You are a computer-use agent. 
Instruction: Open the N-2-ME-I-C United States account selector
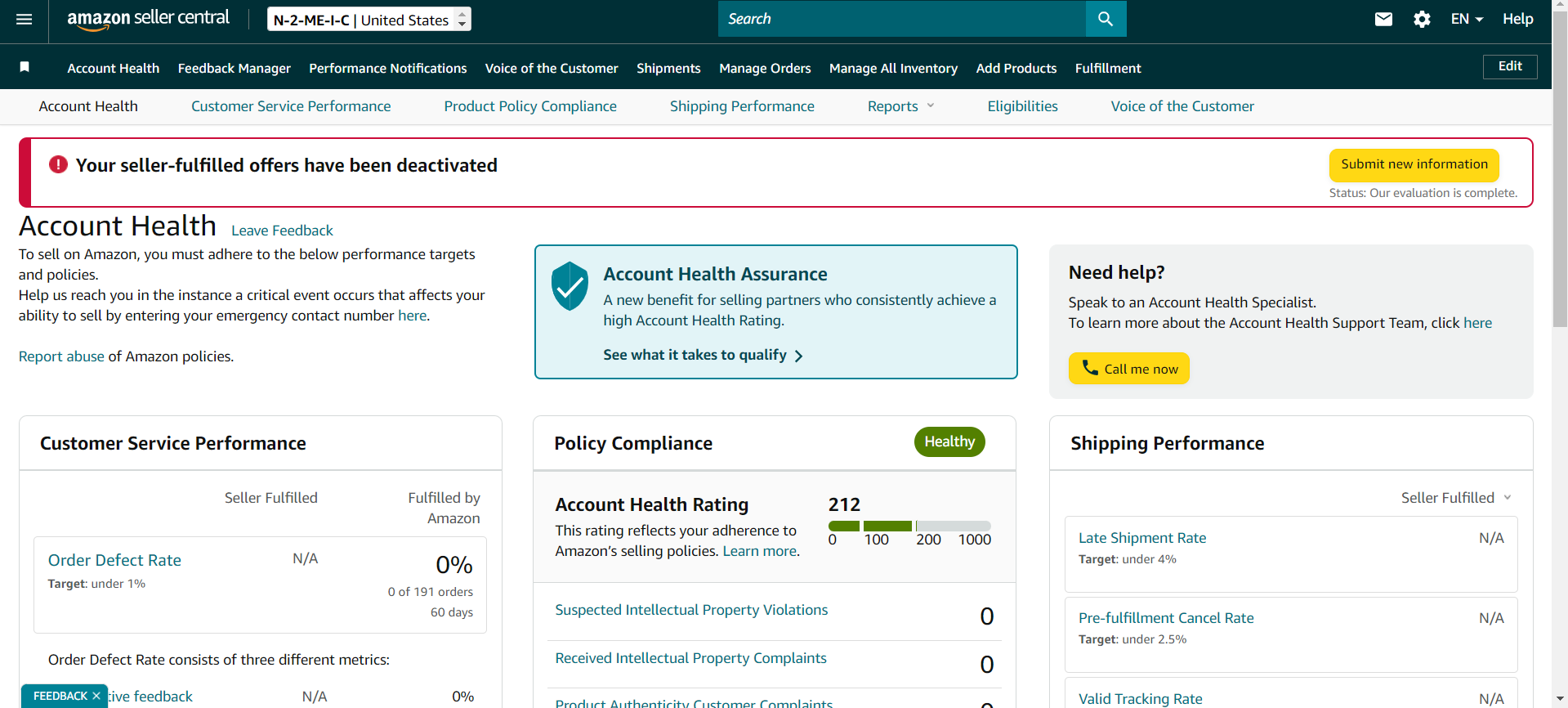coord(369,20)
